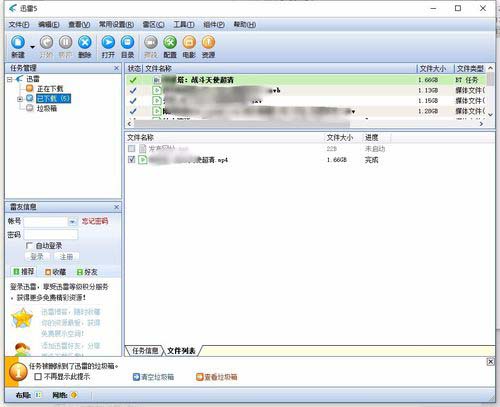Open the 常用设置(B) menu
Viewport: 500px width, 407px height.
tap(116, 25)
